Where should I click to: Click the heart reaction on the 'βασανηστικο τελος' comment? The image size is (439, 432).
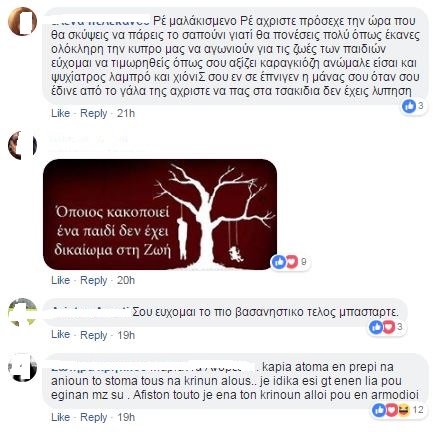pyautogui.click(x=388, y=327)
